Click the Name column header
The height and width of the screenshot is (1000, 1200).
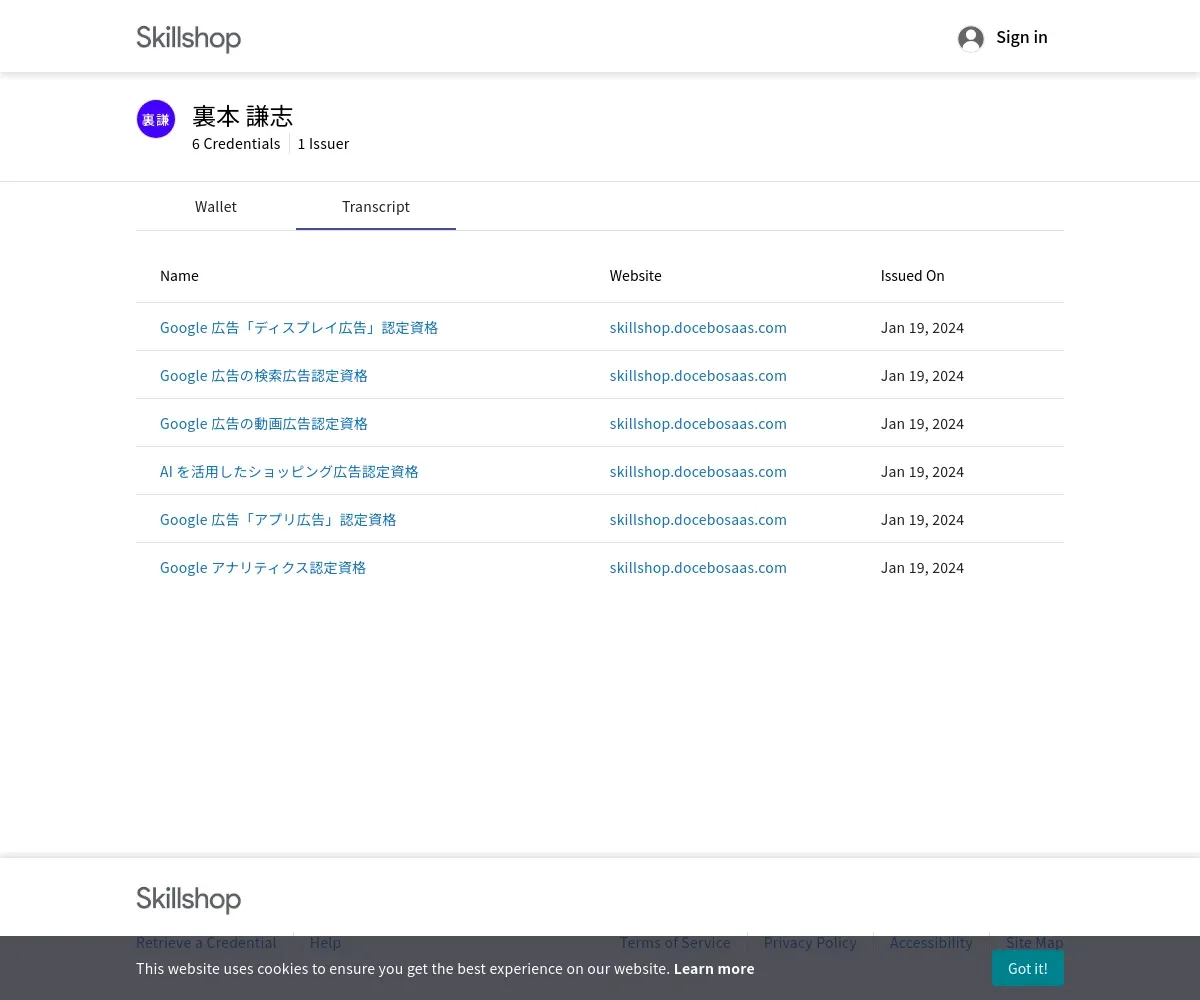coord(179,276)
